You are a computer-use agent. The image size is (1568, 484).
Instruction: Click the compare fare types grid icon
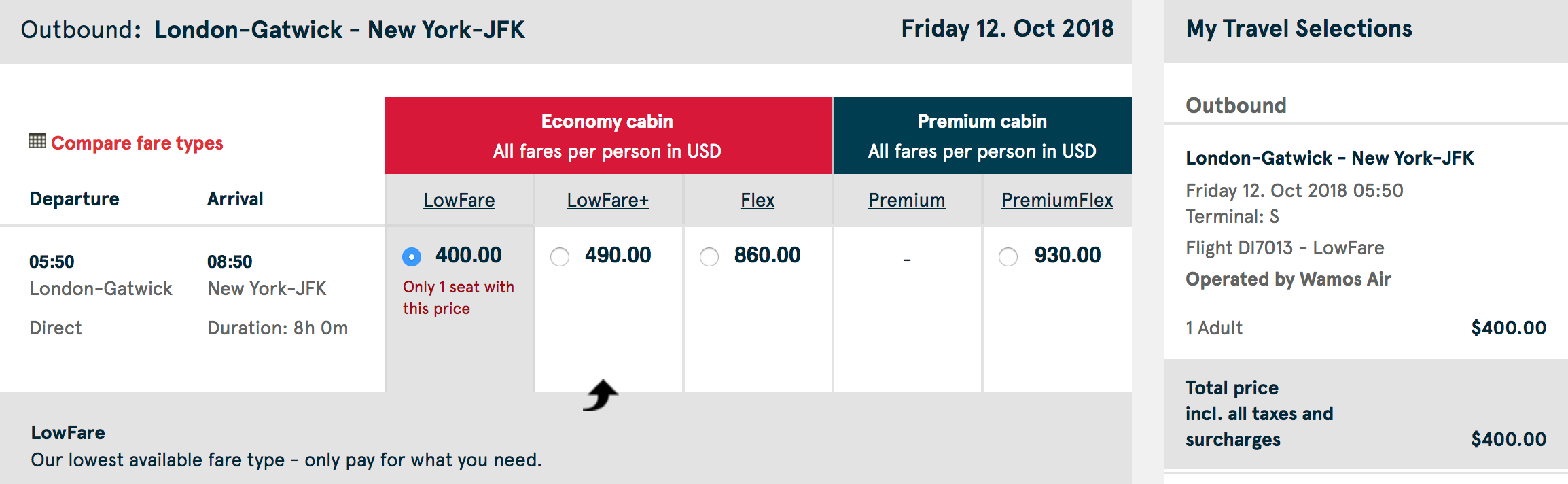pyautogui.click(x=37, y=141)
